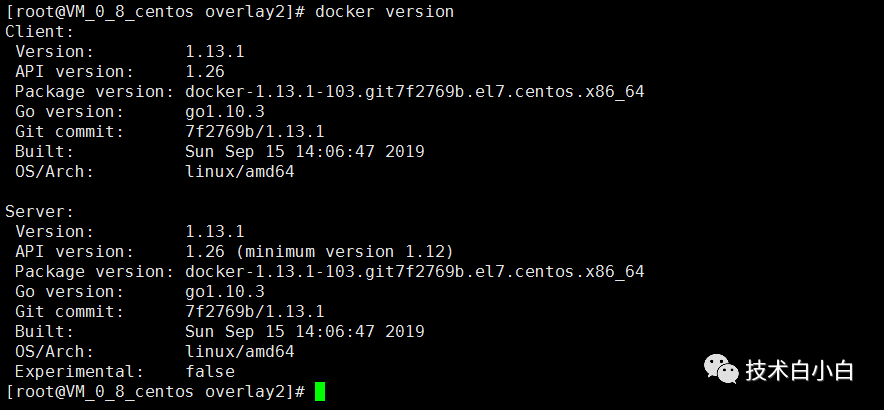The width and height of the screenshot is (884, 410).
Task: Click the 'docker version' command text
Action: click(x=384, y=11)
